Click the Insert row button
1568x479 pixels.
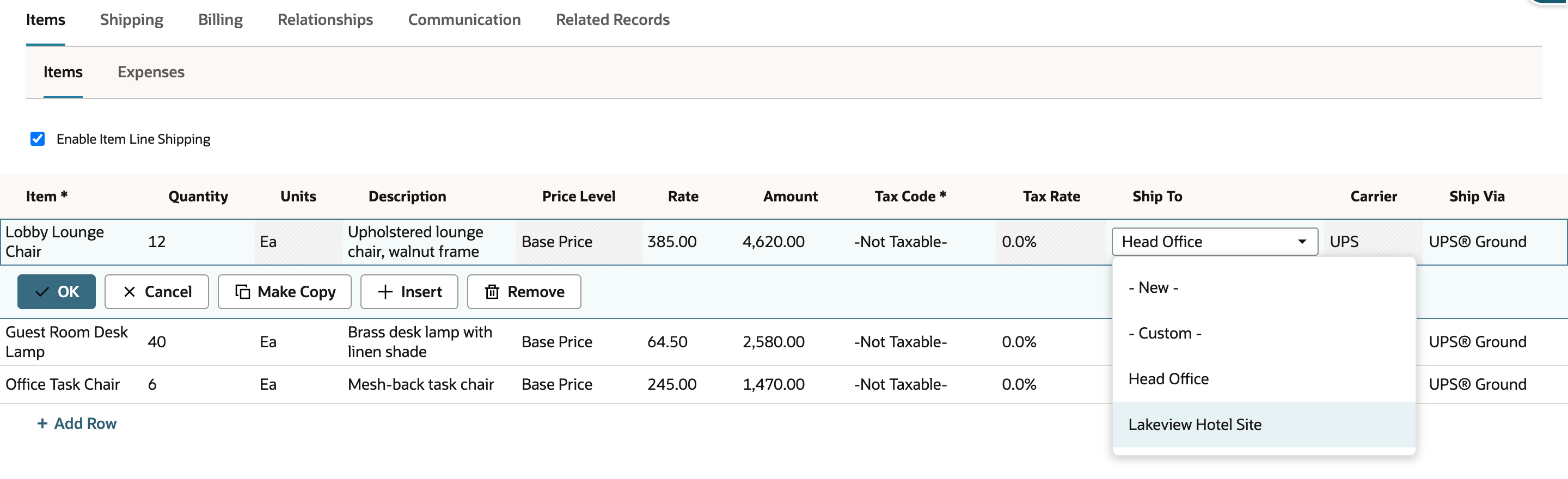pyautogui.click(x=409, y=292)
